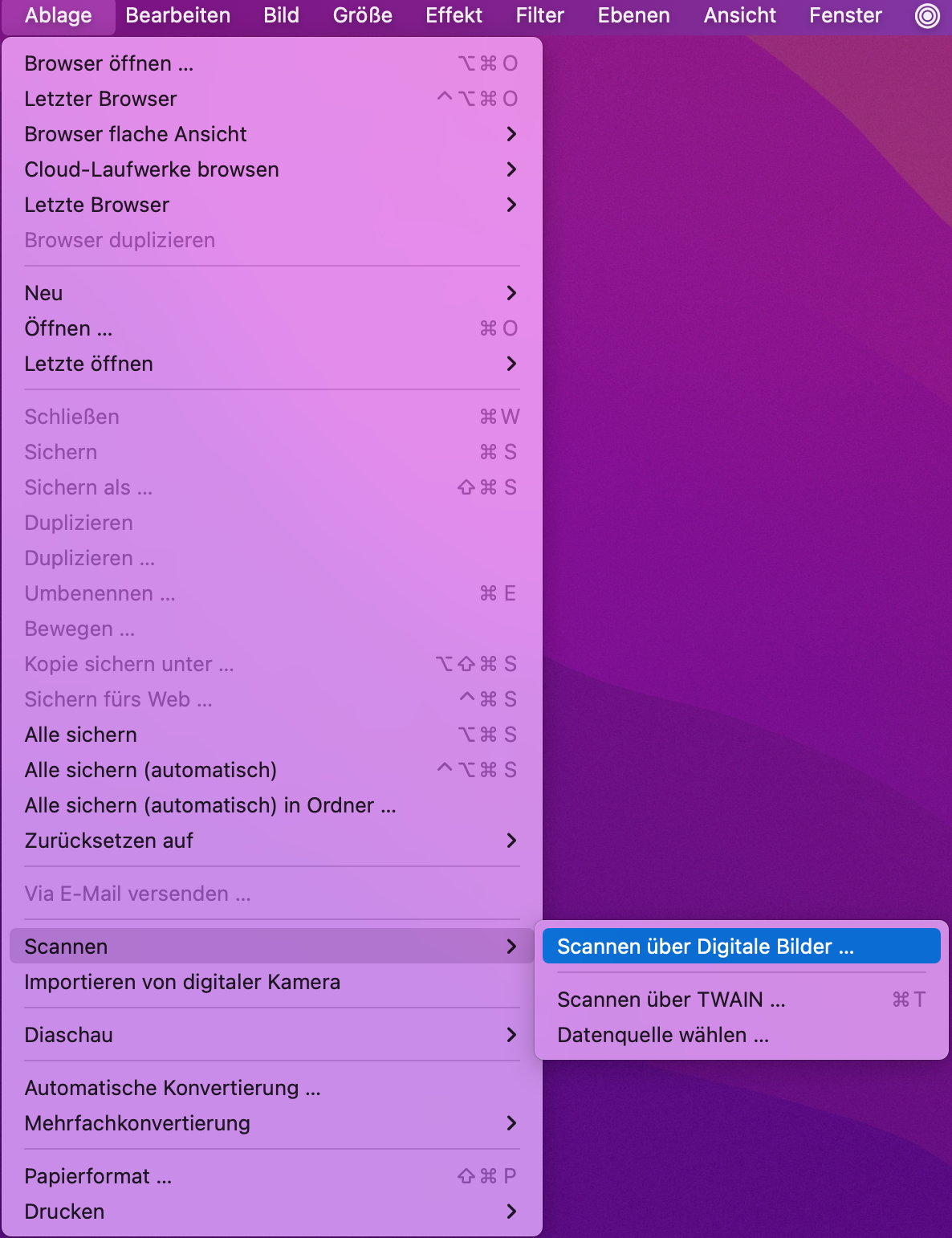Click Papierformat menu item
This screenshot has width=952, height=1238.
(98, 1176)
